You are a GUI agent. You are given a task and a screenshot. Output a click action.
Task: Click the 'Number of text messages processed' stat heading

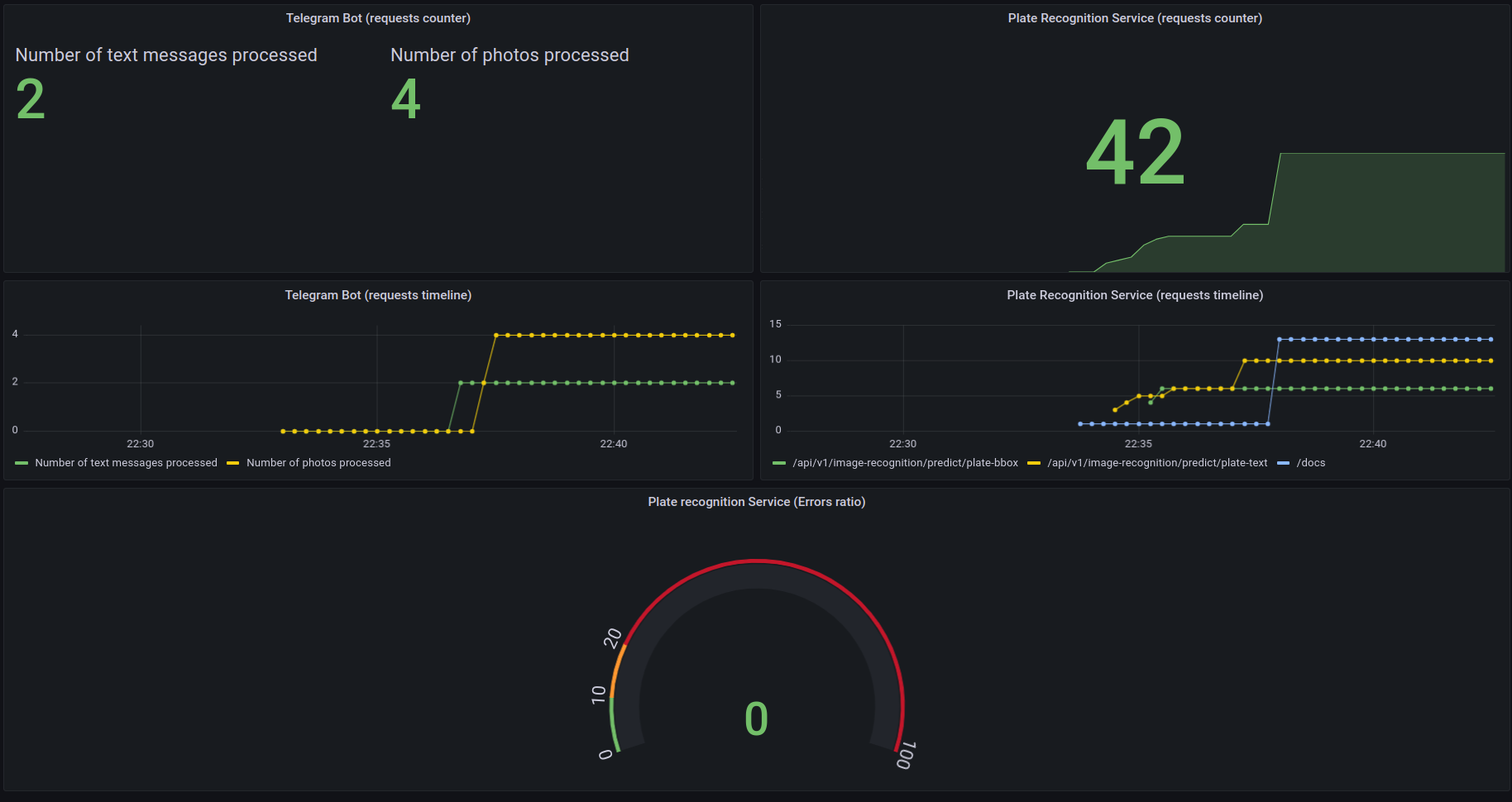[166, 55]
